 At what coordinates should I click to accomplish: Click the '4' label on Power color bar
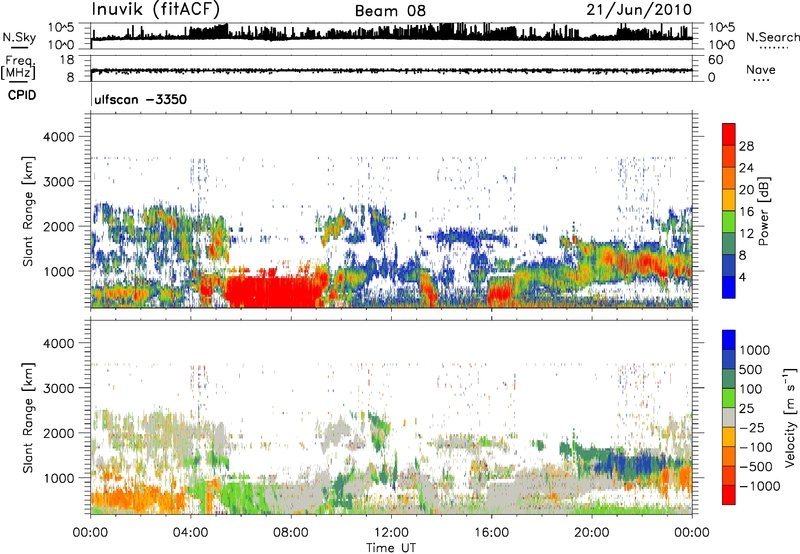742,278
